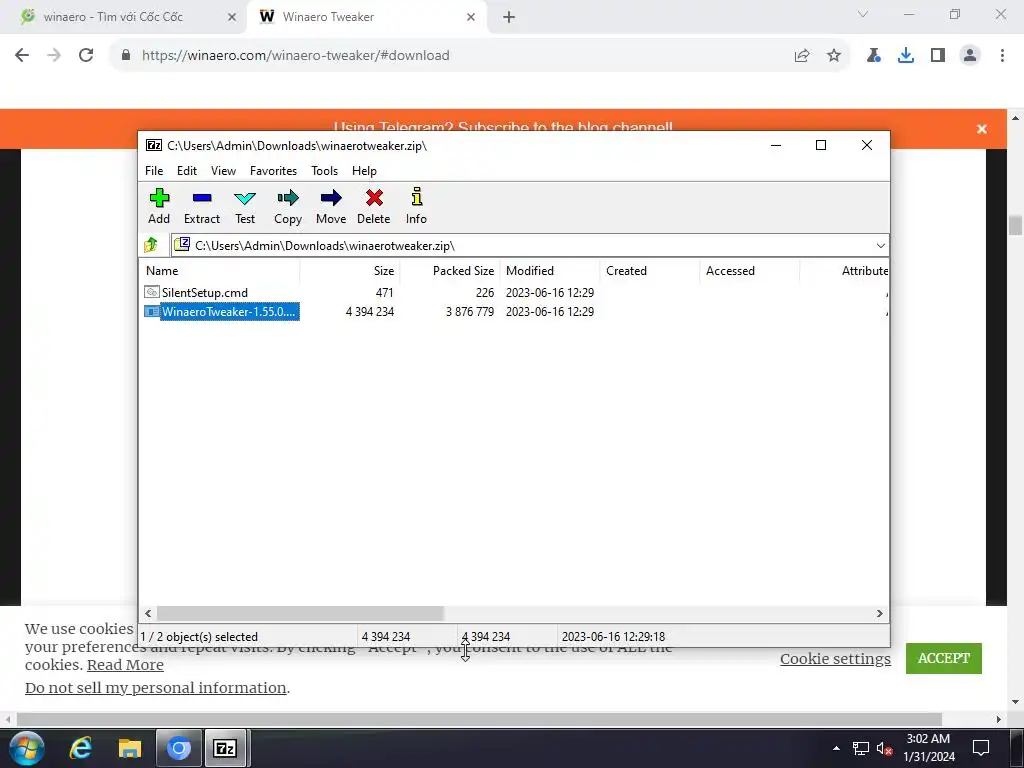The width and height of the screenshot is (1024, 768).
Task: Click the Extract toolbar icon
Action: (202, 198)
